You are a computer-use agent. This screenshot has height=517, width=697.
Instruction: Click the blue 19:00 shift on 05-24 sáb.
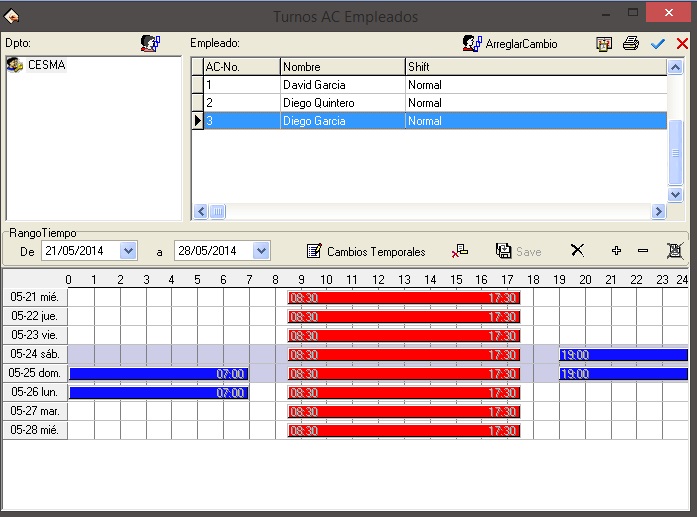[623, 355]
